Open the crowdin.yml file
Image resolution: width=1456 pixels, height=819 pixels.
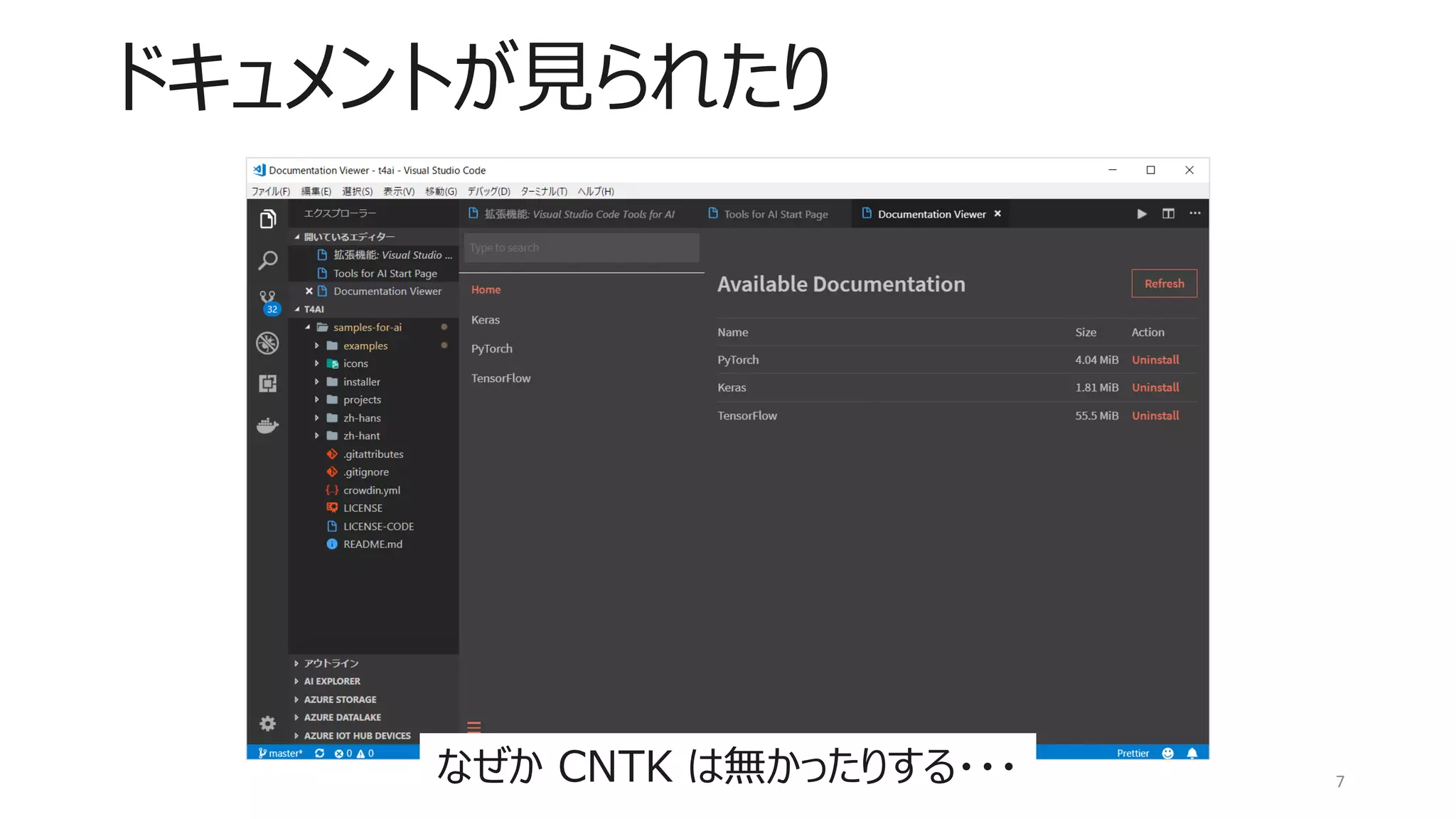coord(371,491)
